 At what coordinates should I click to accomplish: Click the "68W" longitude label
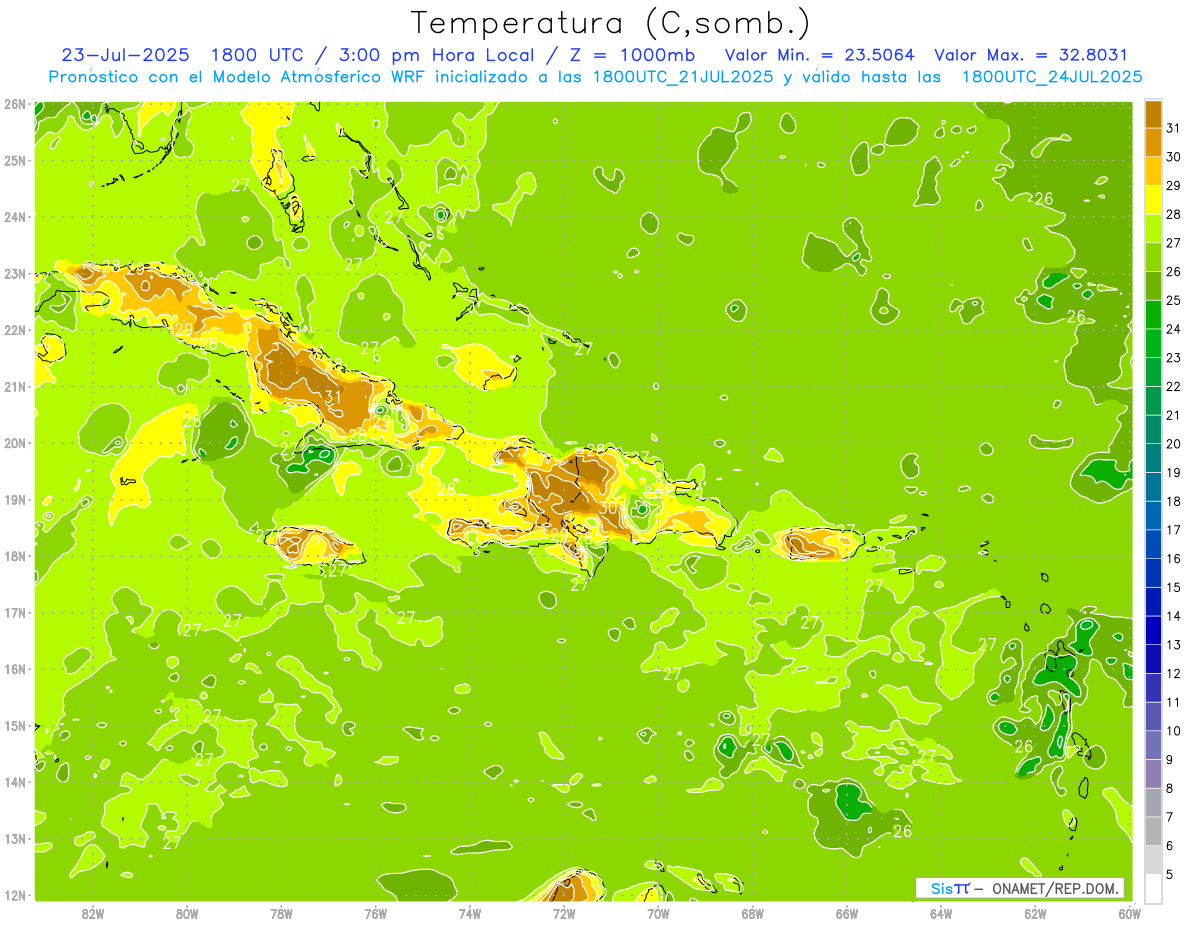(x=753, y=912)
